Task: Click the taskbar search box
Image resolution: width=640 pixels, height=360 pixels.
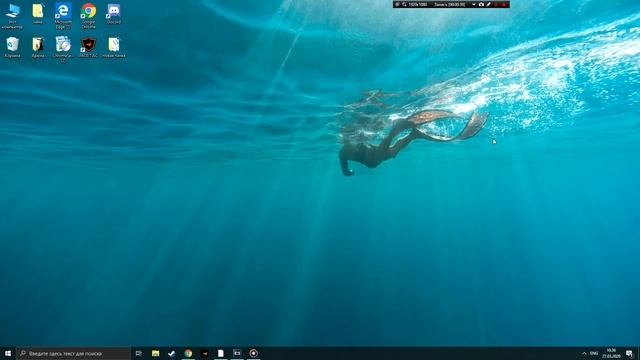Action: point(73,353)
